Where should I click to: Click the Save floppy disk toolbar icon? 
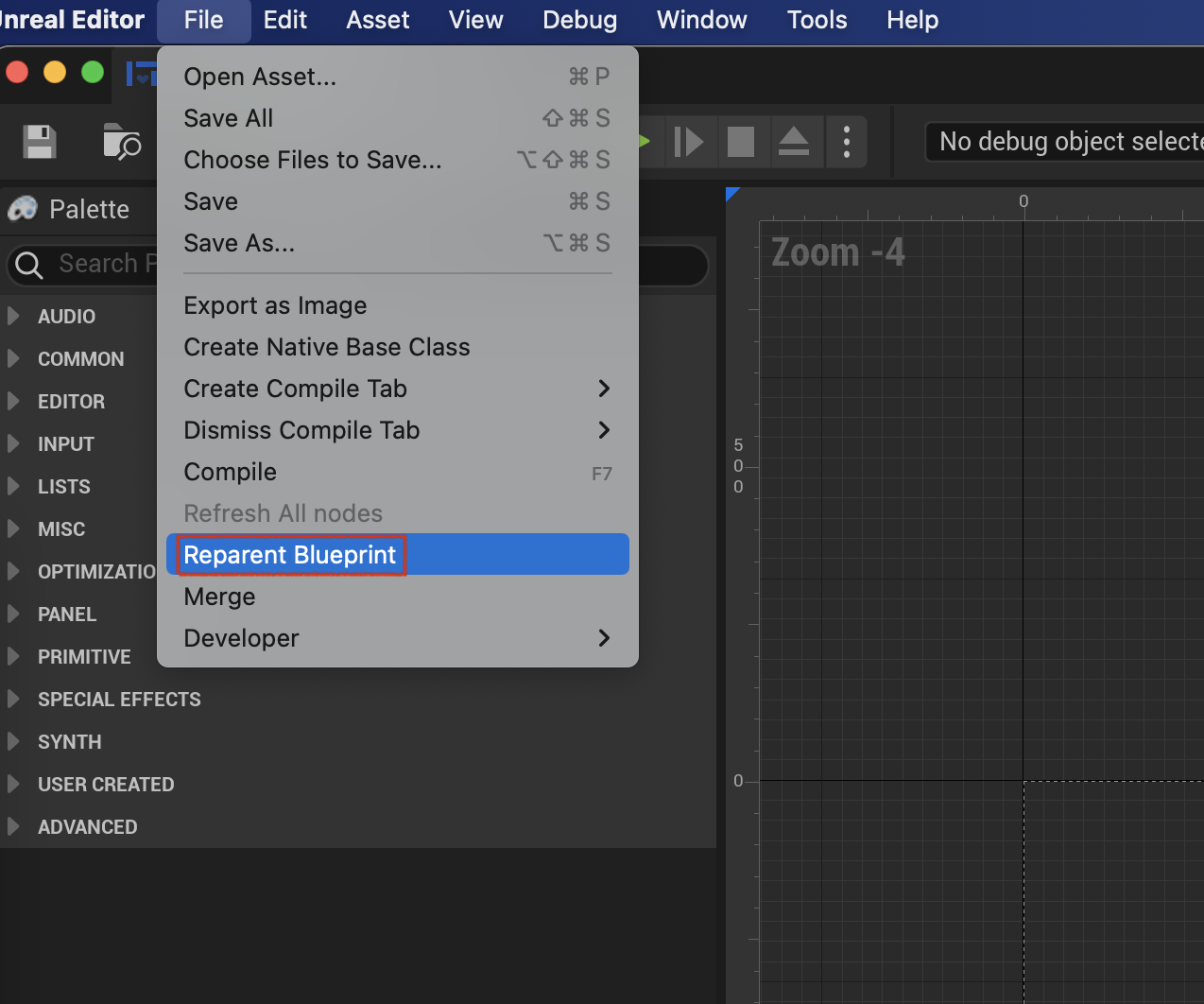40,142
